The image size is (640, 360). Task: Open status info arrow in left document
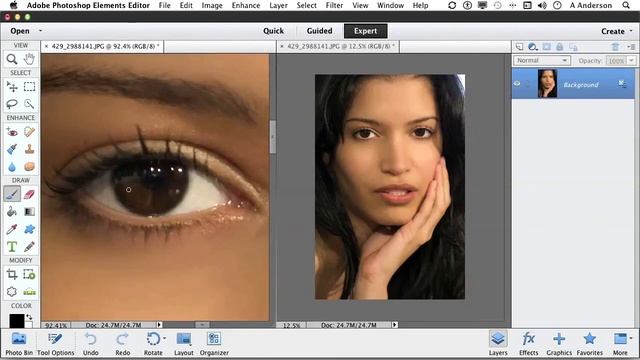pos(159,325)
